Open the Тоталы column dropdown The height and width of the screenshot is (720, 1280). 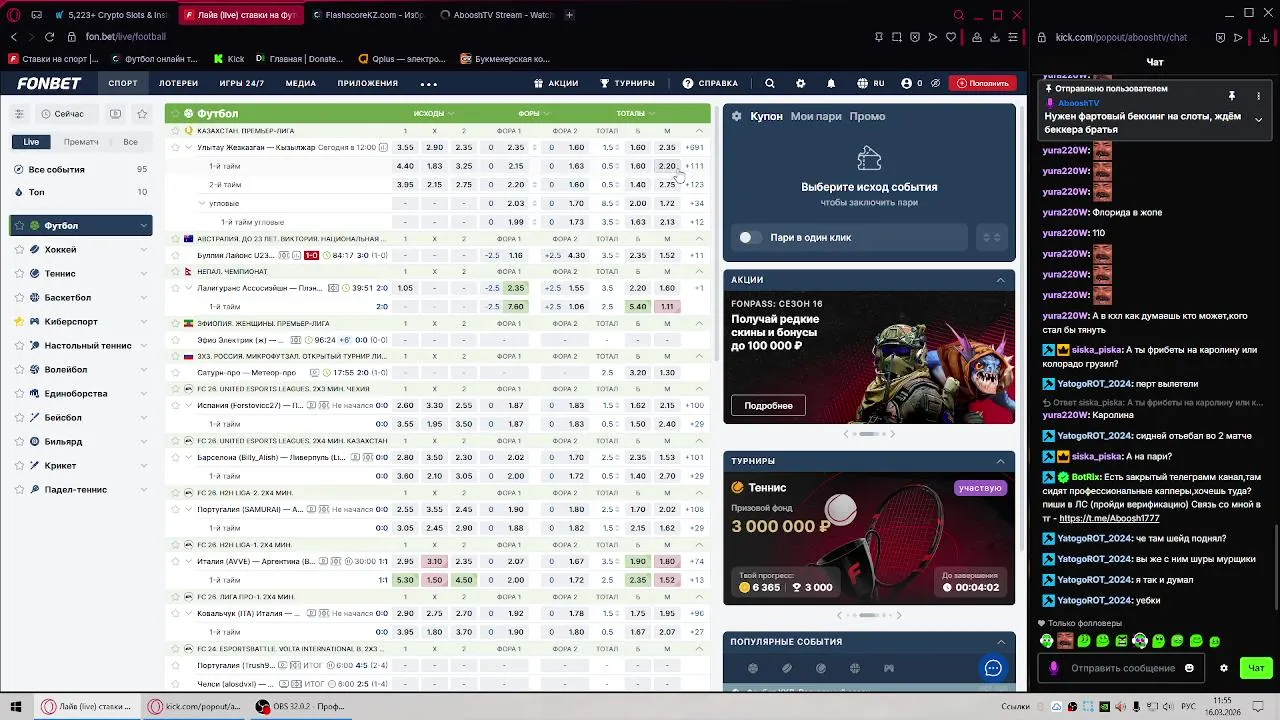(636, 113)
